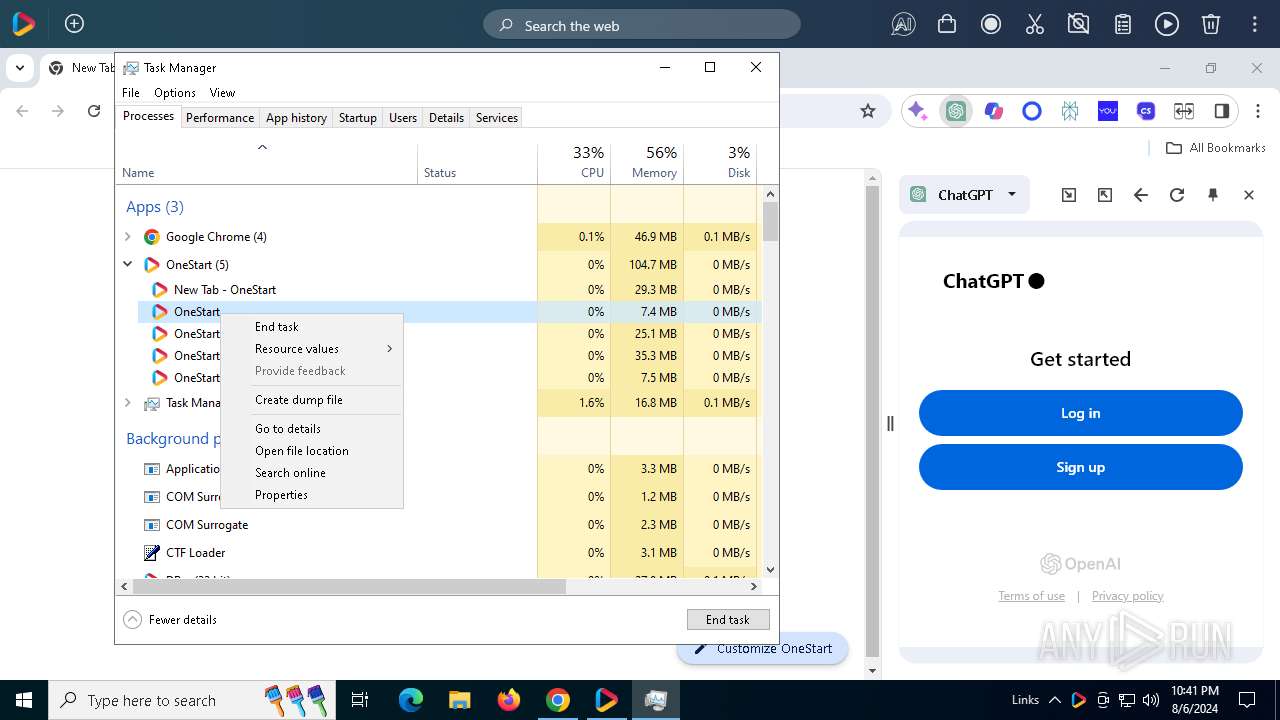Click the crossed-out camera icon
The width and height of the screenshot is (1280, 720).
1079,25
